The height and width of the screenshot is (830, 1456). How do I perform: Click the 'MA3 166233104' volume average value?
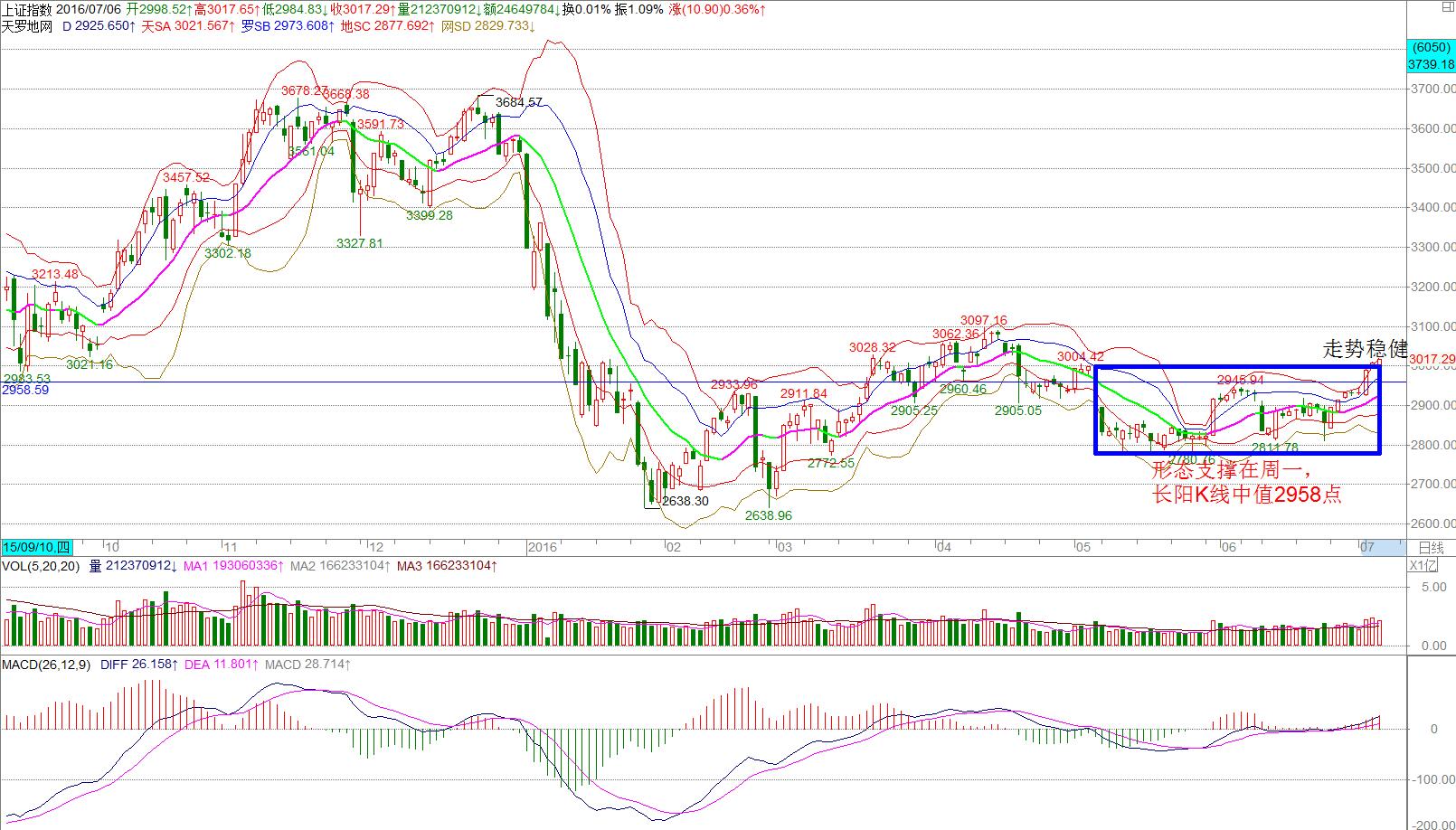coord(448,566)
